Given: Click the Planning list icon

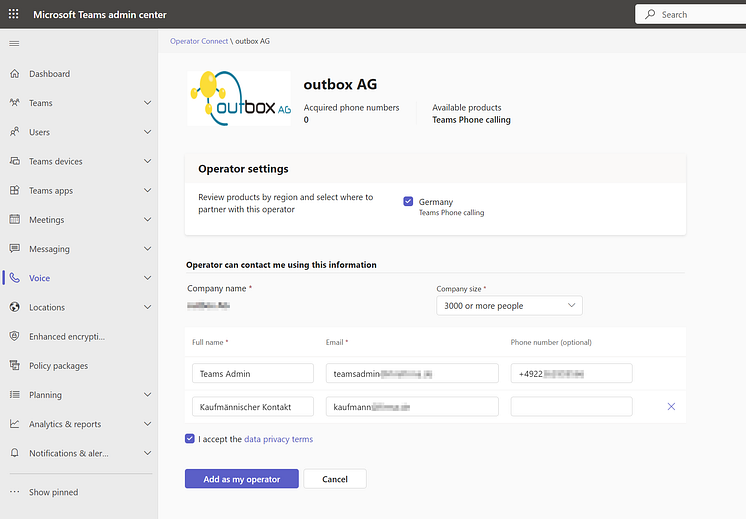Looking at the screenshot, I should (x=15, y=395).
